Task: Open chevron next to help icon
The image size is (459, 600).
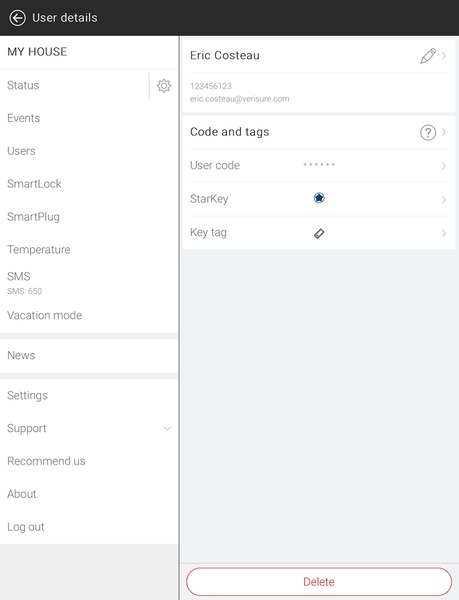Action: pos(444,132)
